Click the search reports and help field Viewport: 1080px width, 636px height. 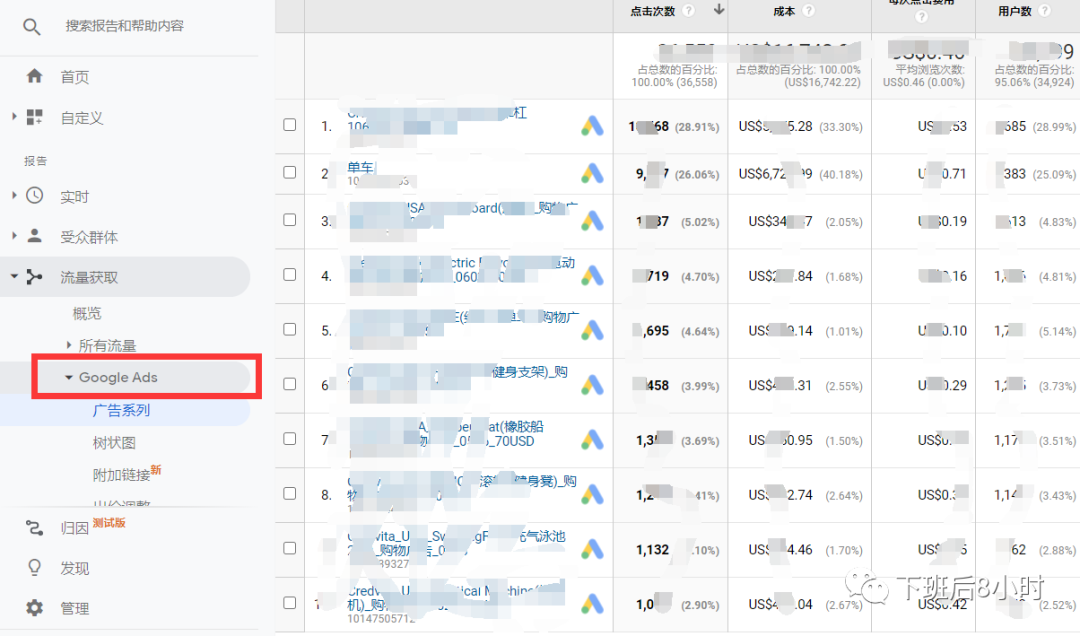click(x=125, y=26)
